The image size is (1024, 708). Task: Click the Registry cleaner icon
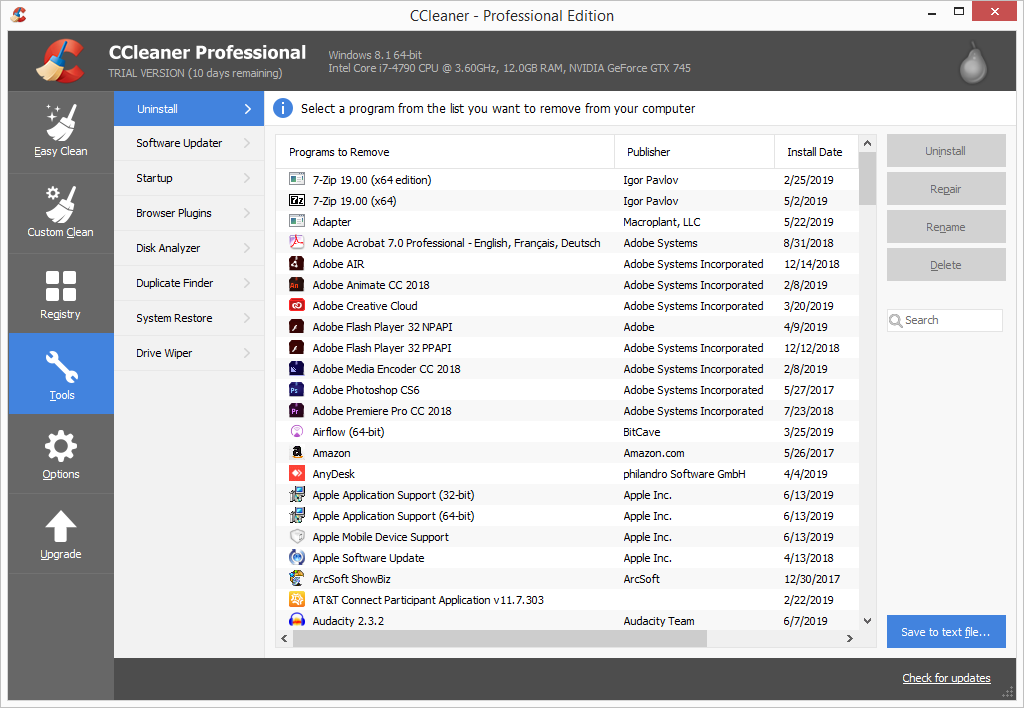coord(60,292)
